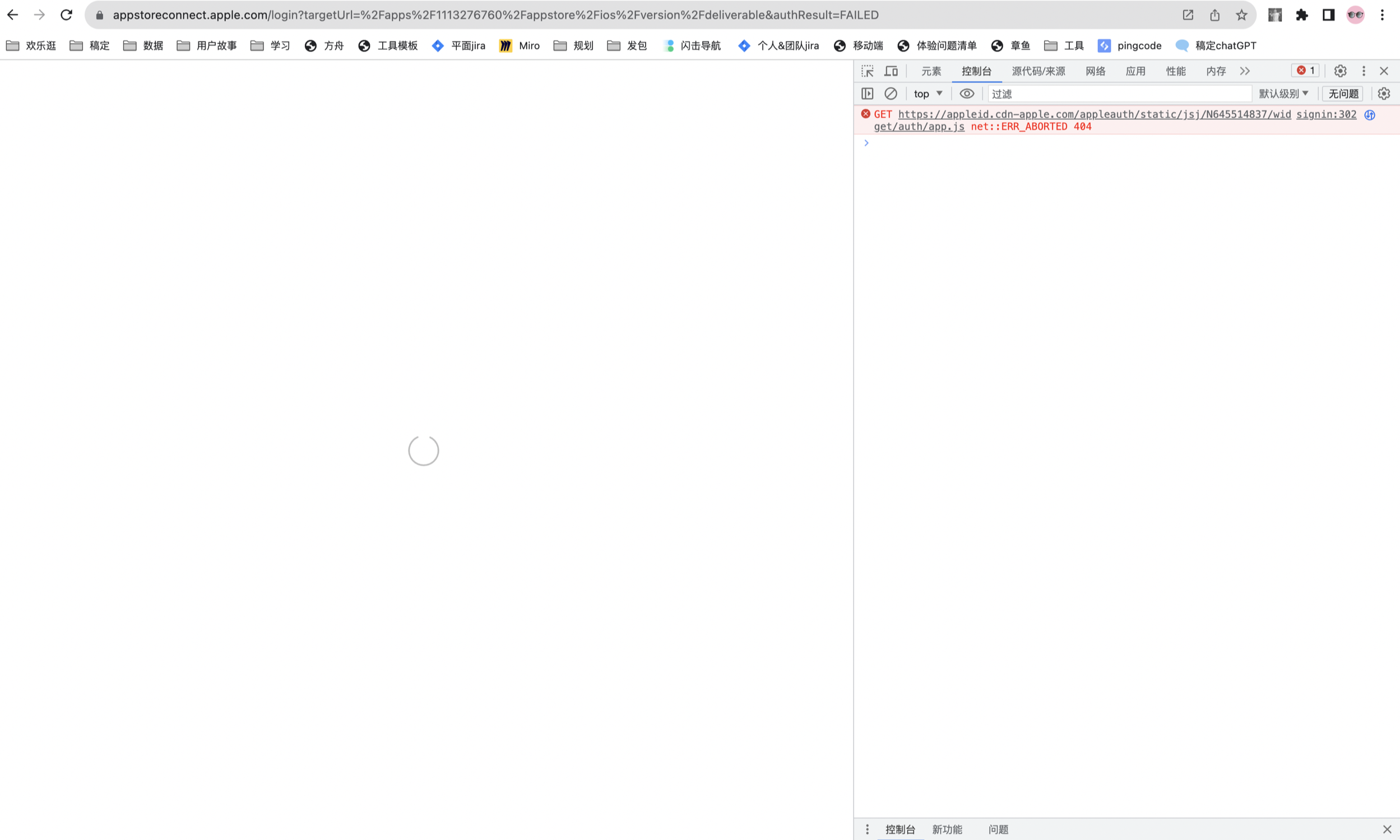Click the 无问题 issues button
The image size is (1400, 840).
(1343, 94)
